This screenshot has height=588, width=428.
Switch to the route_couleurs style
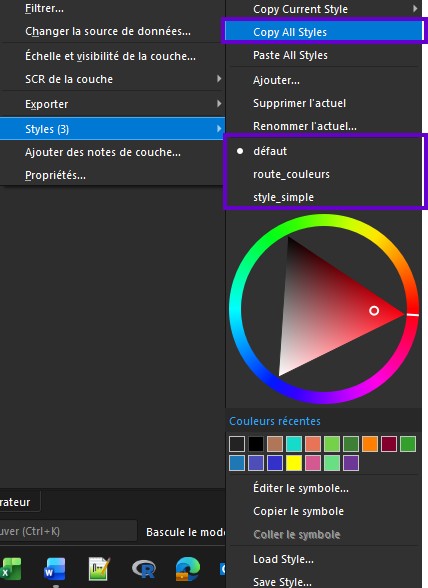point(323,174)
